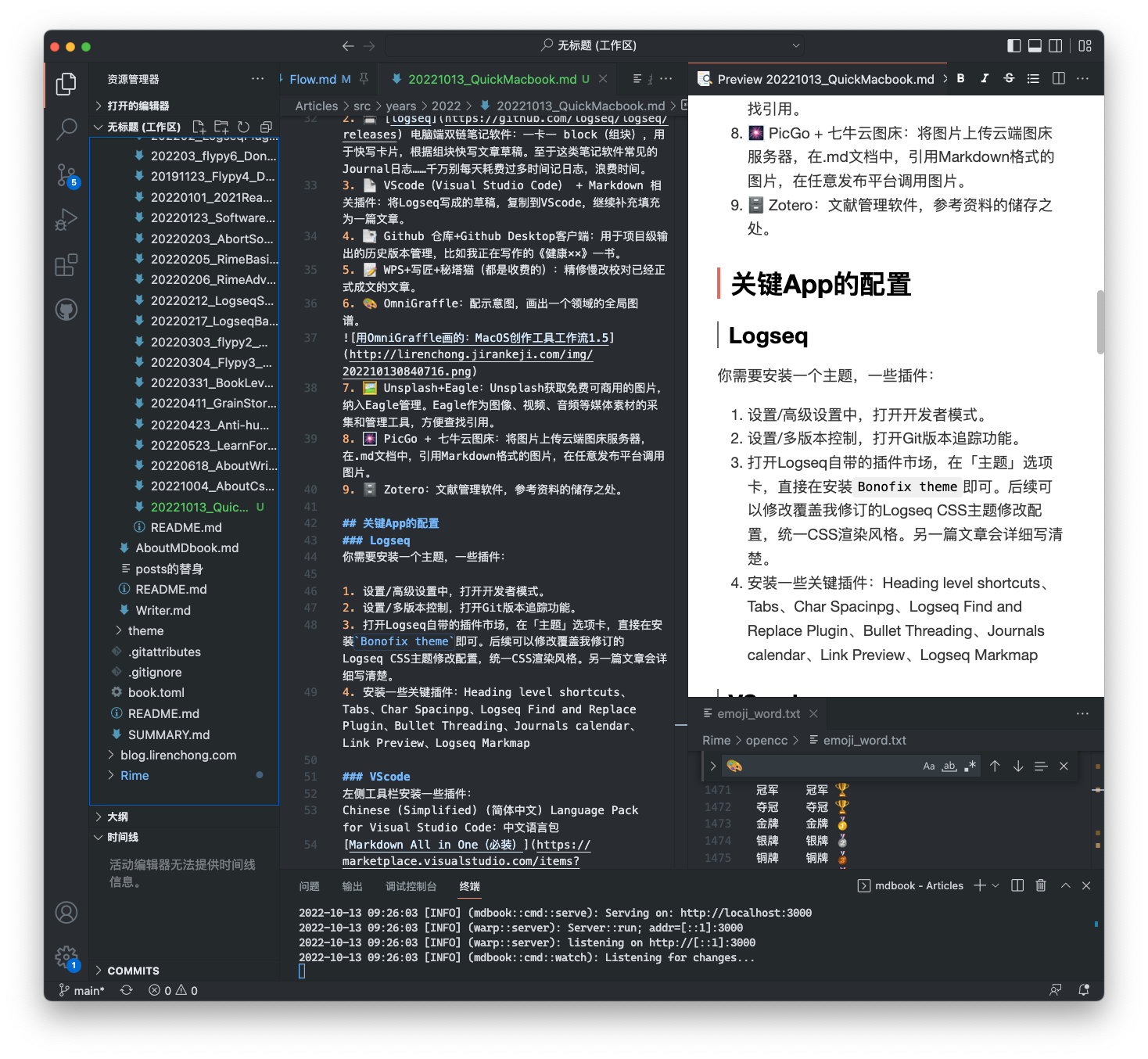This screenshot has height=1059, width=1148.
Task: Open the Explorer view in the activity bar
Action: [66, 84]
